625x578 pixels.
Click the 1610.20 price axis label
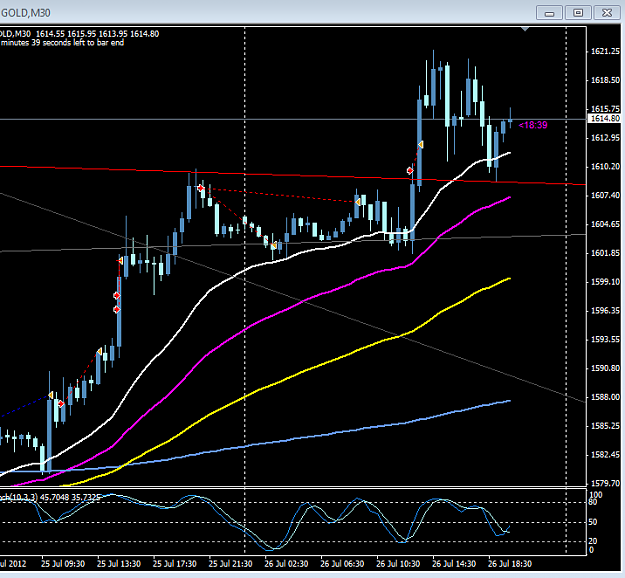[605, 167]
